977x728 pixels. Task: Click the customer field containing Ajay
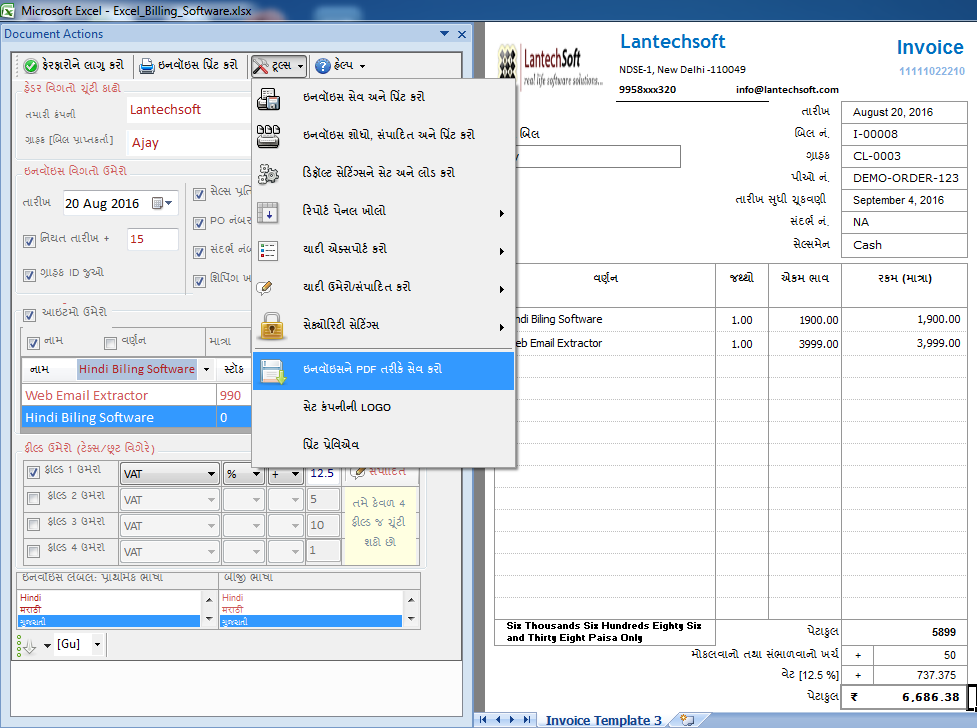(x=189, y=143)
